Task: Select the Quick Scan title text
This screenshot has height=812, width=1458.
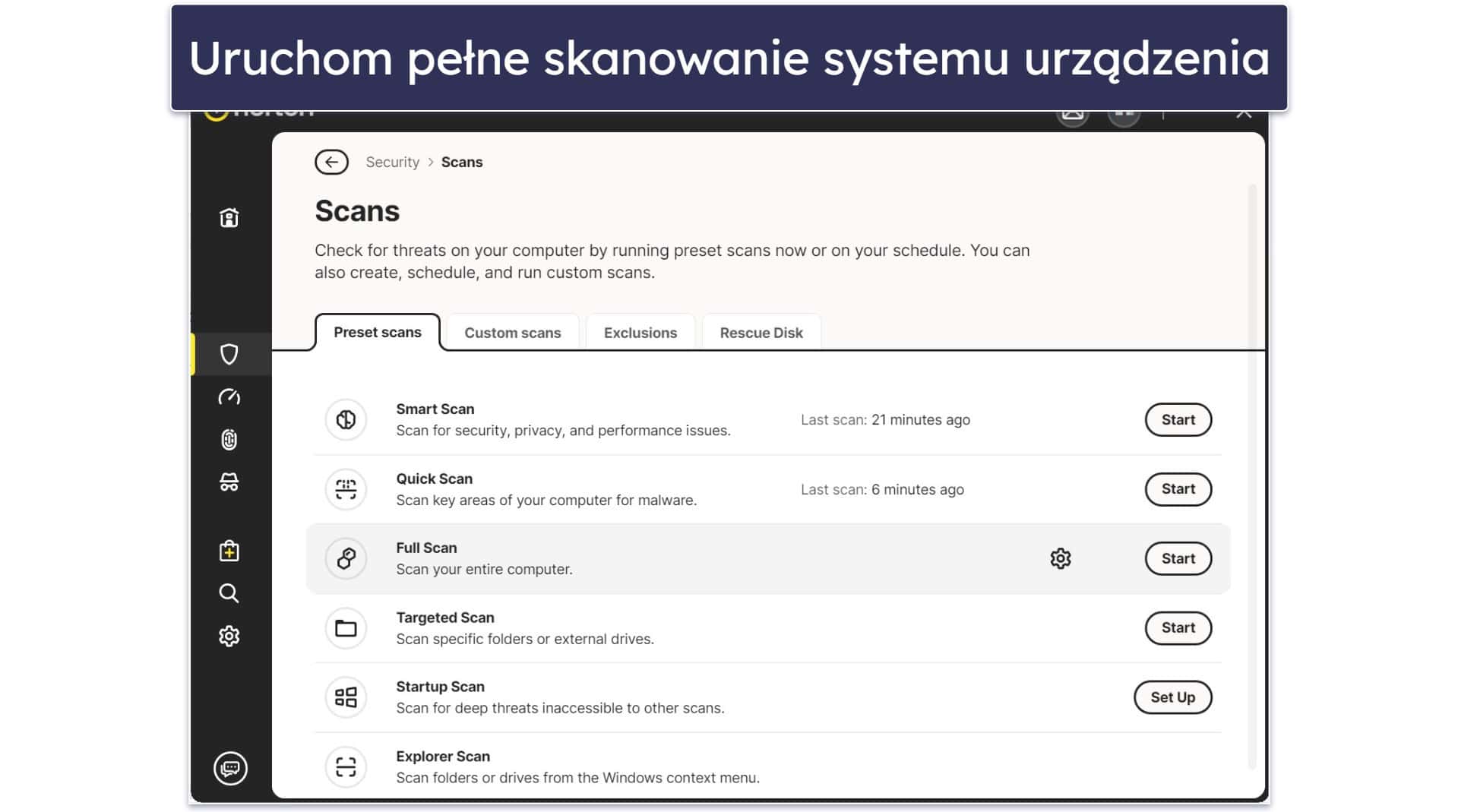Action: pos(435,479)
